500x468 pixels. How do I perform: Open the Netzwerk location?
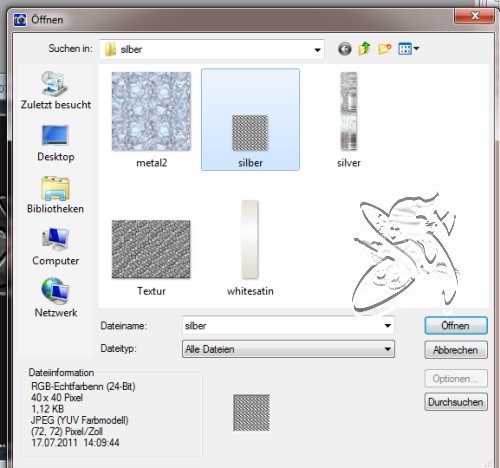click(56, 298)
